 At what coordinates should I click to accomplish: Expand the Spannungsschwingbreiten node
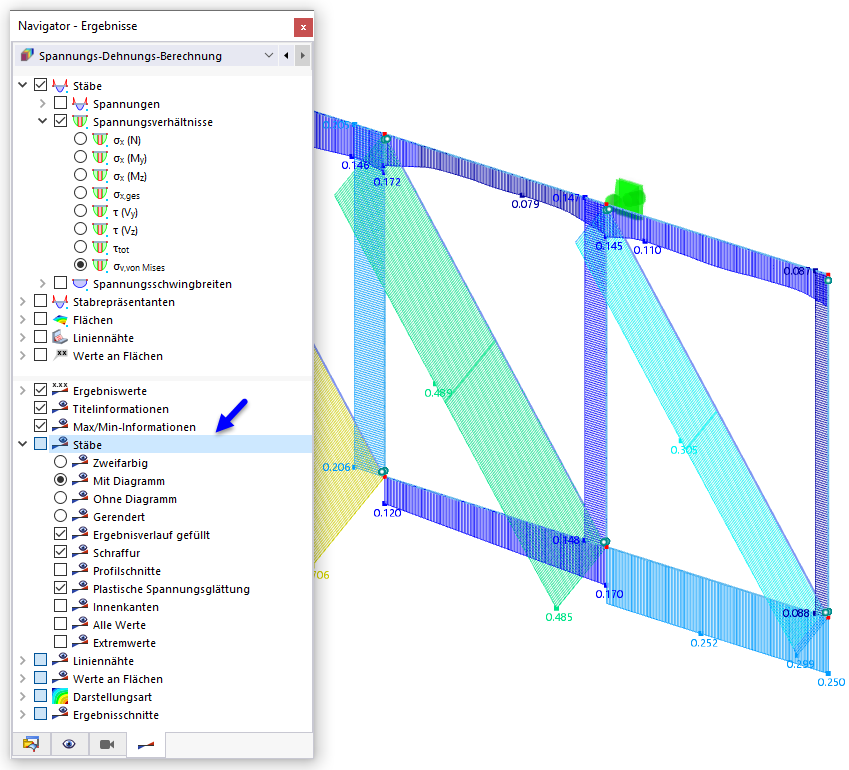point(42,283)
